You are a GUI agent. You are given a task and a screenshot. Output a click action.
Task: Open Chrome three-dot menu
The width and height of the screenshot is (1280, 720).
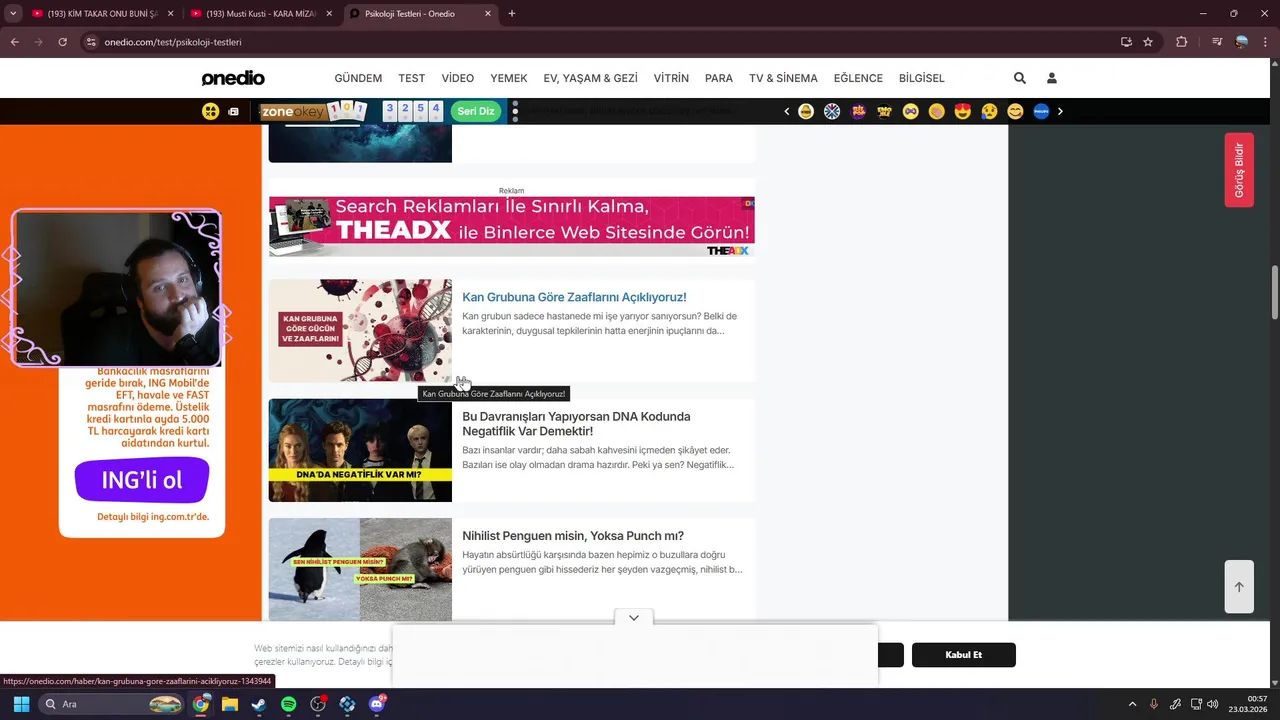pos(1265,42)
